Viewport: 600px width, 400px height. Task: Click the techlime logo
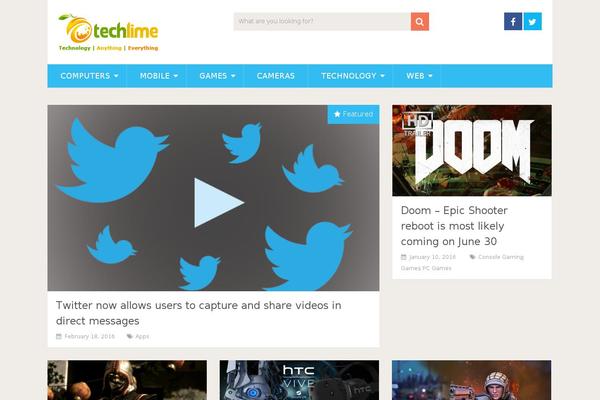pyautogui.click(x=108, y=33)
